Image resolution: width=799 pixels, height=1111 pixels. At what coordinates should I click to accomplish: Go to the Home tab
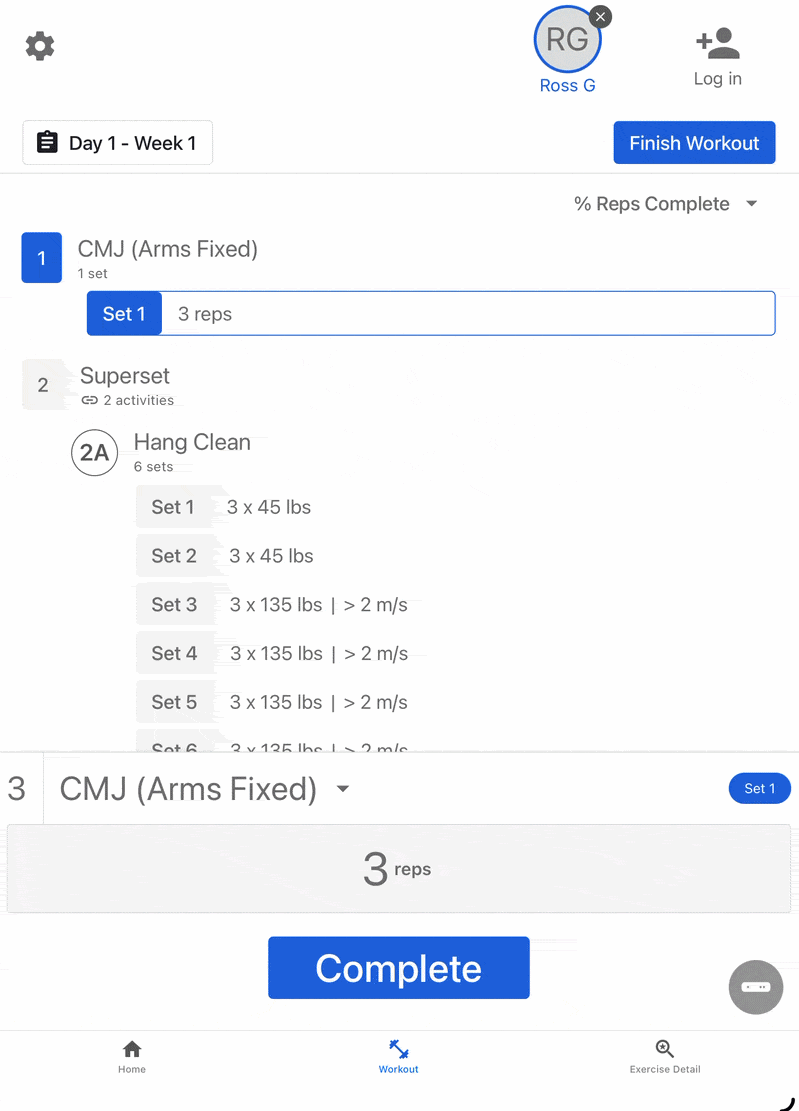coord(132,1056)
